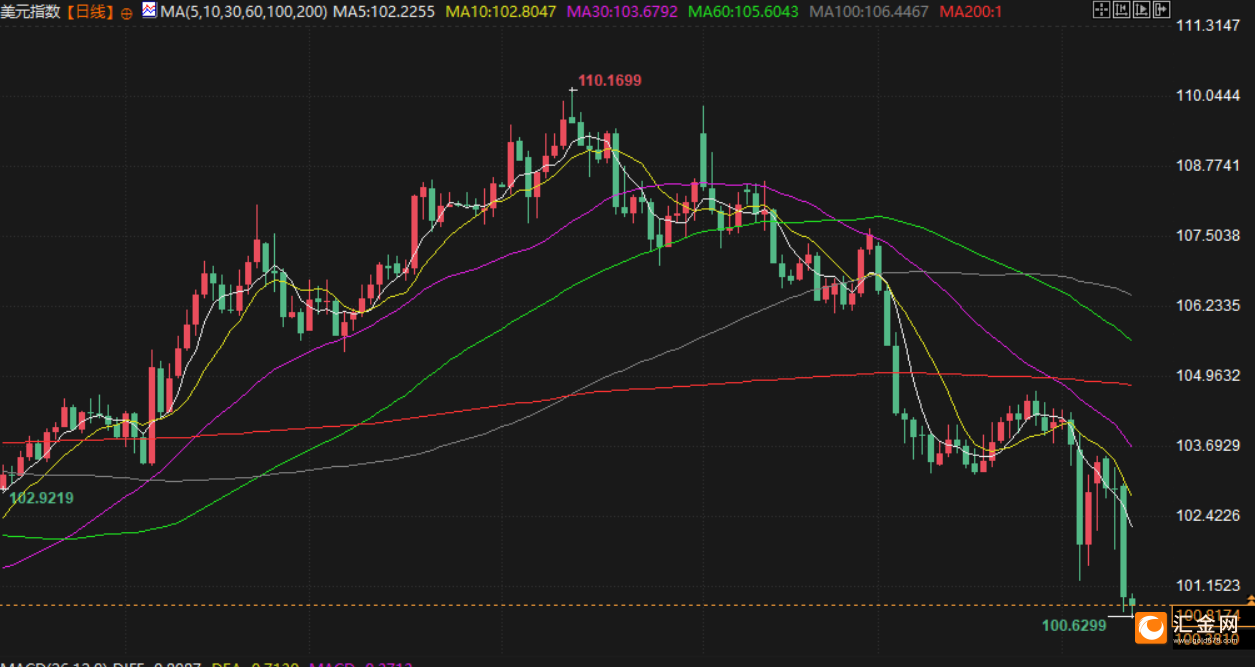Select the MA60:105.6043 readout
Image resolution: width=1255 pixels, height=667 pixels.
coord(744,13)
